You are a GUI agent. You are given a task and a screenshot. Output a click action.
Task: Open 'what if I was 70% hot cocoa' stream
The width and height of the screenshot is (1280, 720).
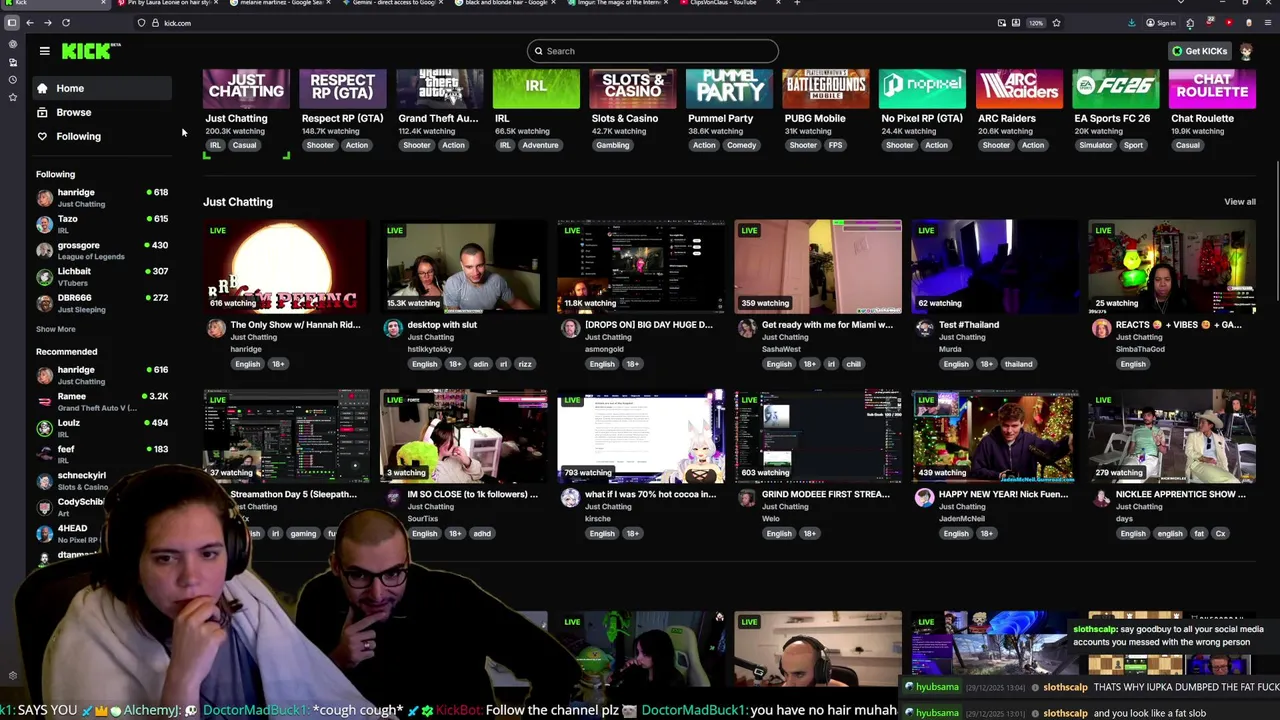(x=640, y=436)
